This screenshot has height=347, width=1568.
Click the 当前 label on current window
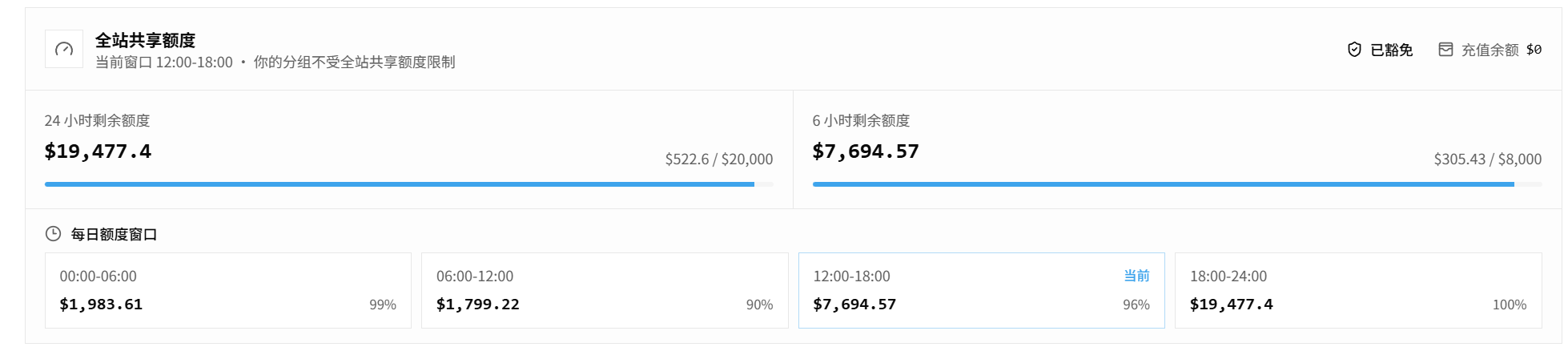point(1136,276)
